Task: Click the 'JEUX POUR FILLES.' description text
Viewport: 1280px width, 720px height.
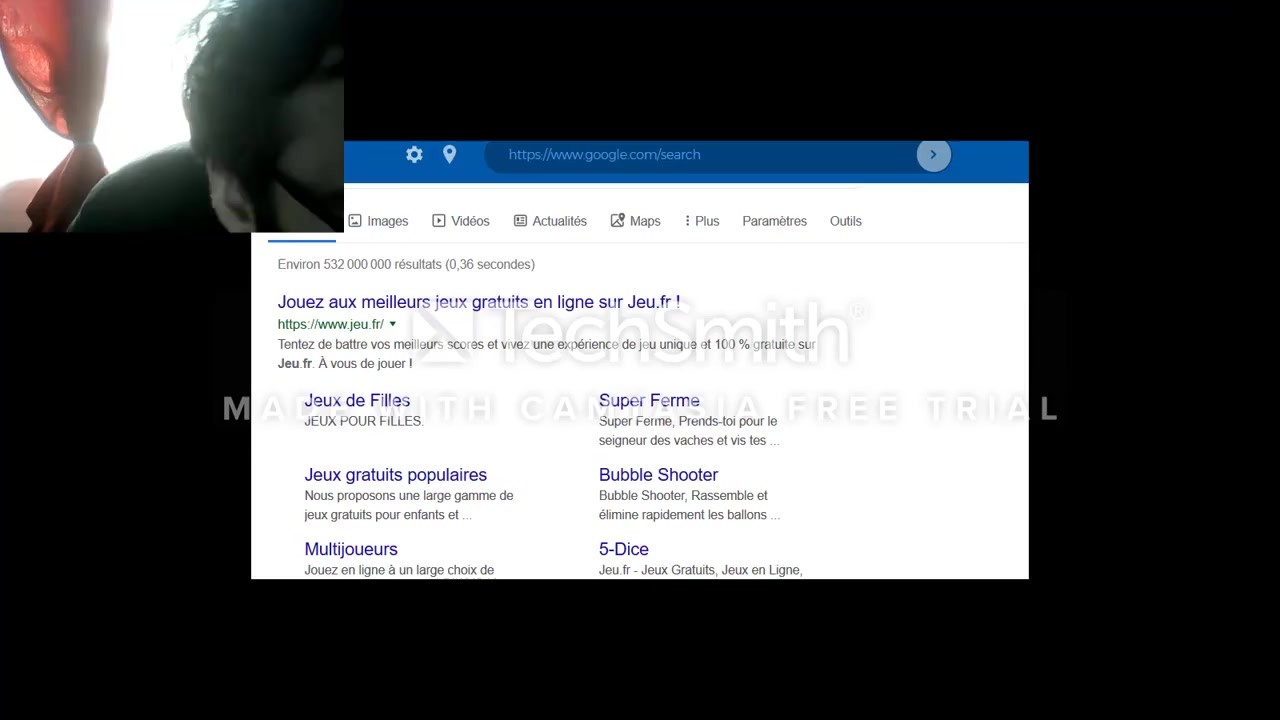Action: coord(364,421)
